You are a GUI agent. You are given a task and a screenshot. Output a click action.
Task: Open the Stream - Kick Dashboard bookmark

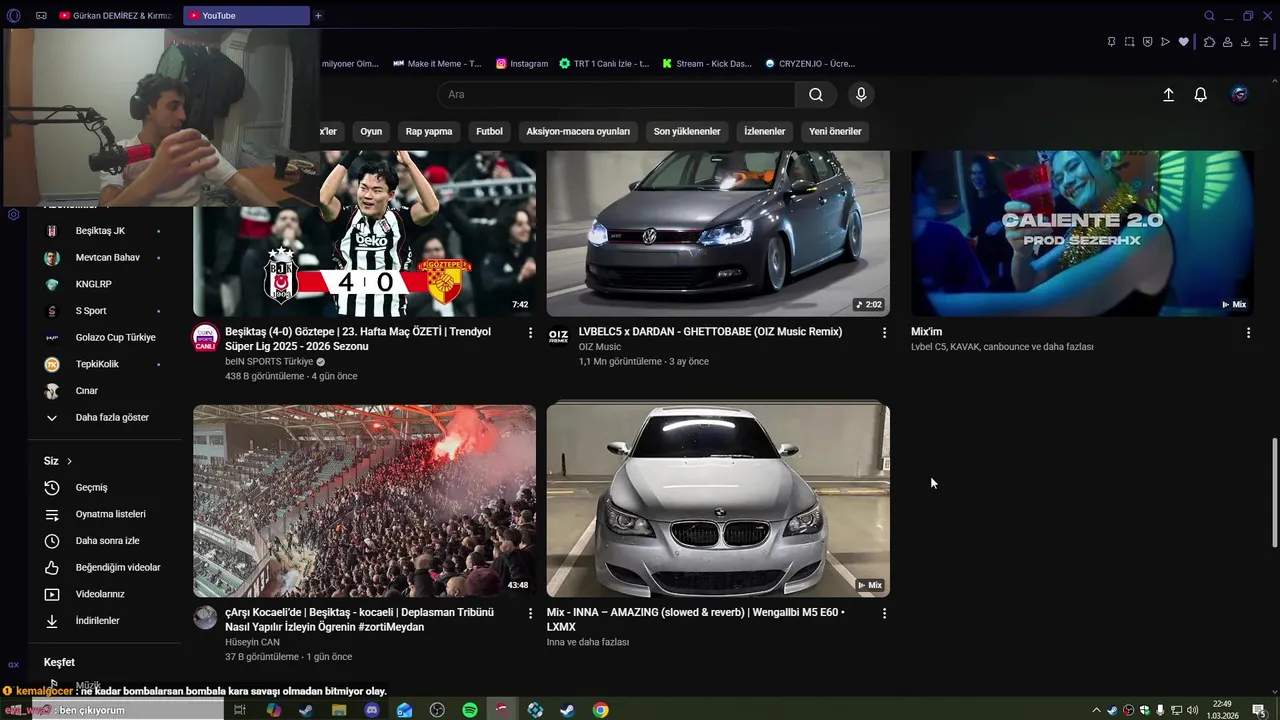tap(706, 63)
